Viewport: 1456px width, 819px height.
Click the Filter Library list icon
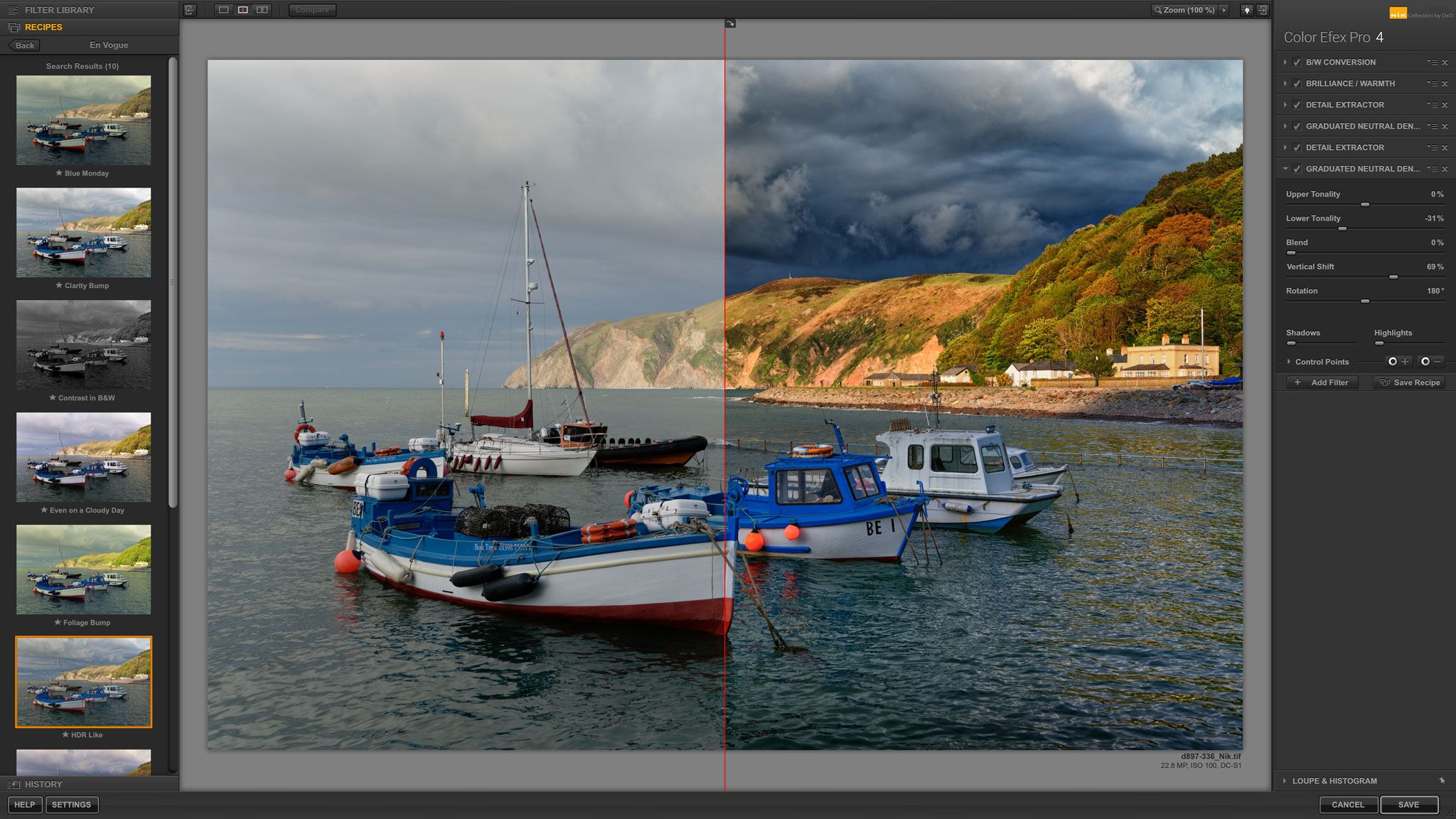click(x=13, y=10)
